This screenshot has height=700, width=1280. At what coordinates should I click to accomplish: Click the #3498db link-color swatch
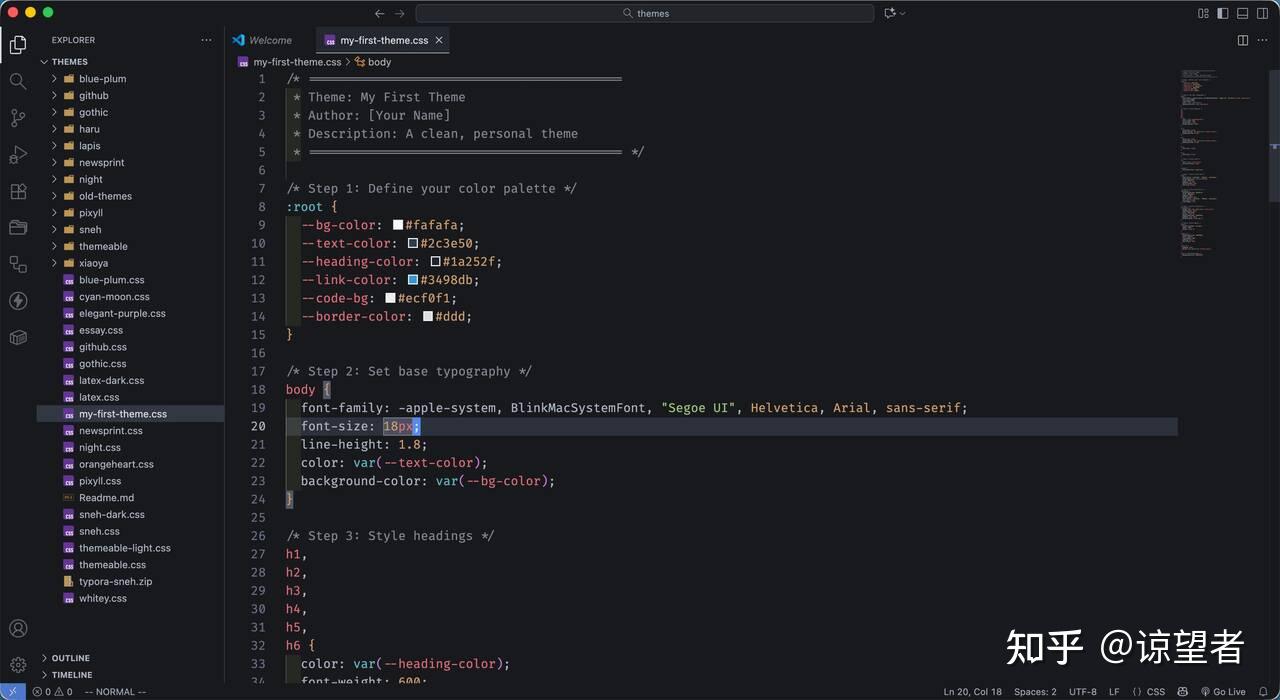(413, 280)
